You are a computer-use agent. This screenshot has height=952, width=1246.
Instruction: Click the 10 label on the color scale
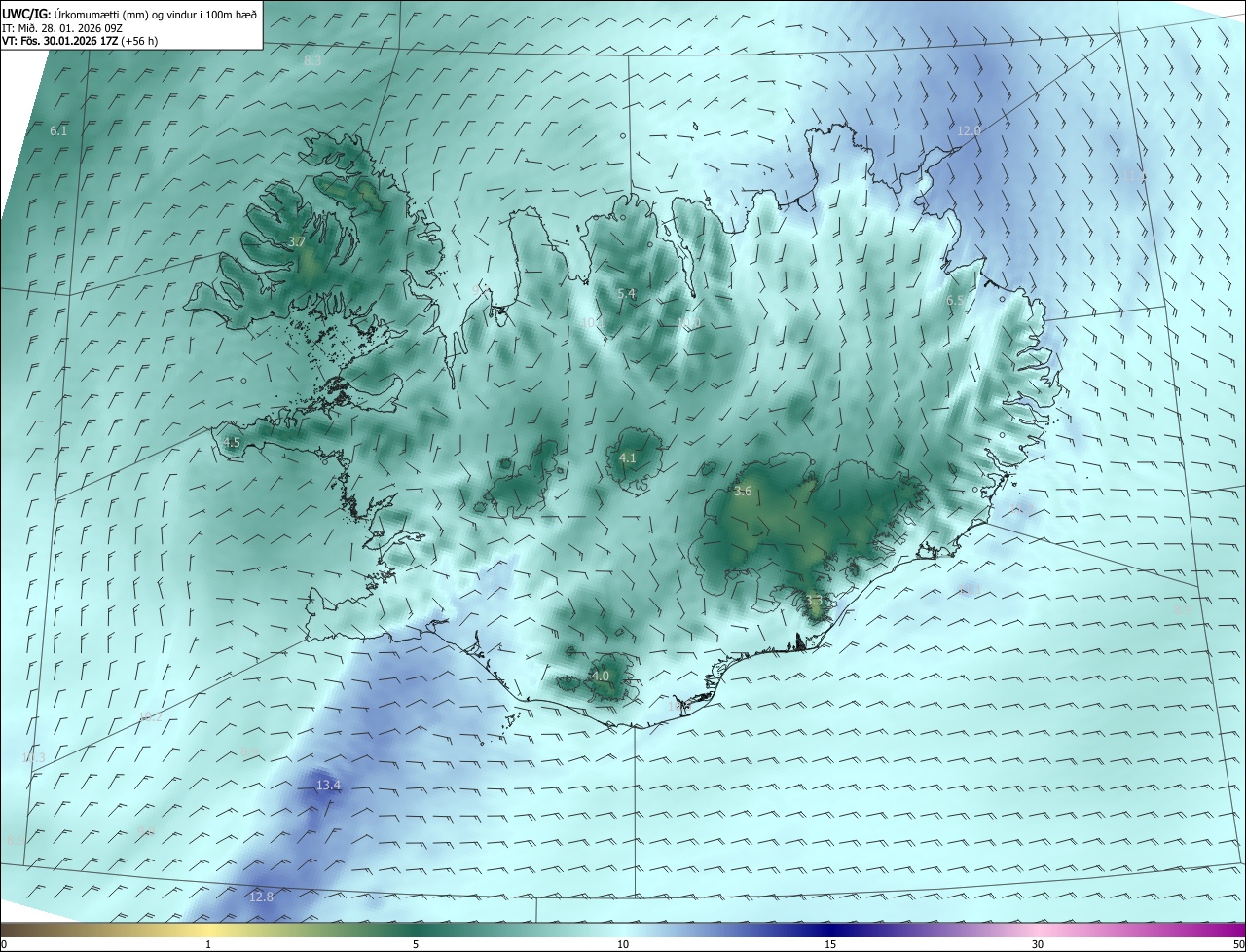(x=623, y=944)
